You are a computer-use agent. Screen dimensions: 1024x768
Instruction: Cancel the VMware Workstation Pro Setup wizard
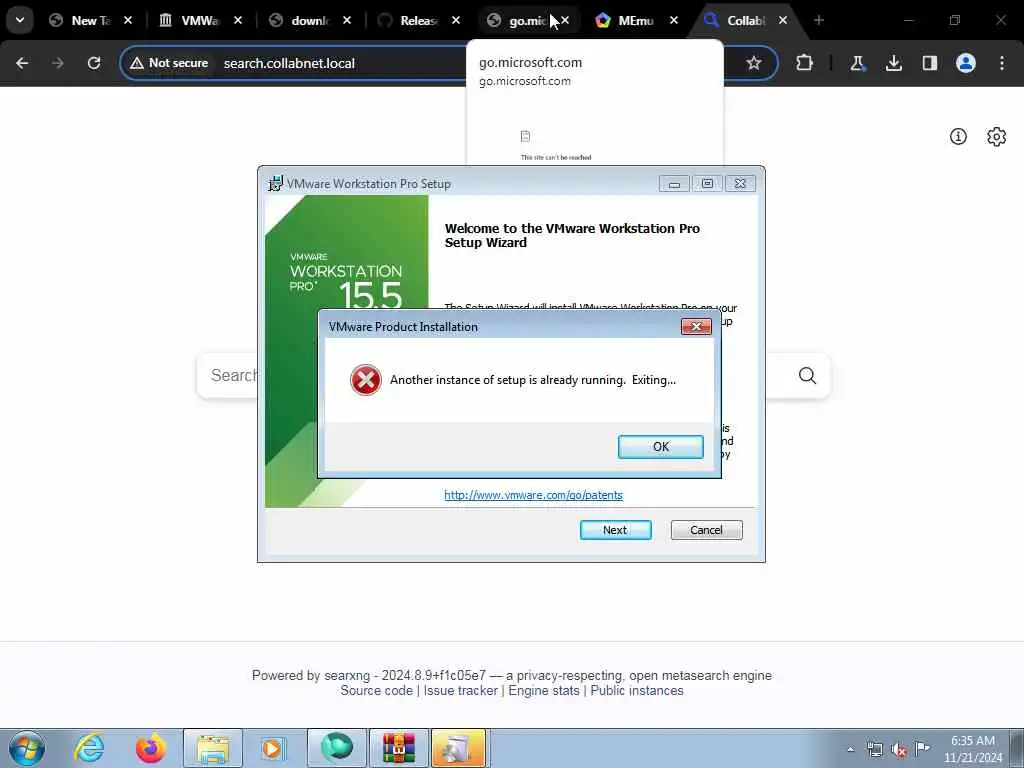(706, 530)
